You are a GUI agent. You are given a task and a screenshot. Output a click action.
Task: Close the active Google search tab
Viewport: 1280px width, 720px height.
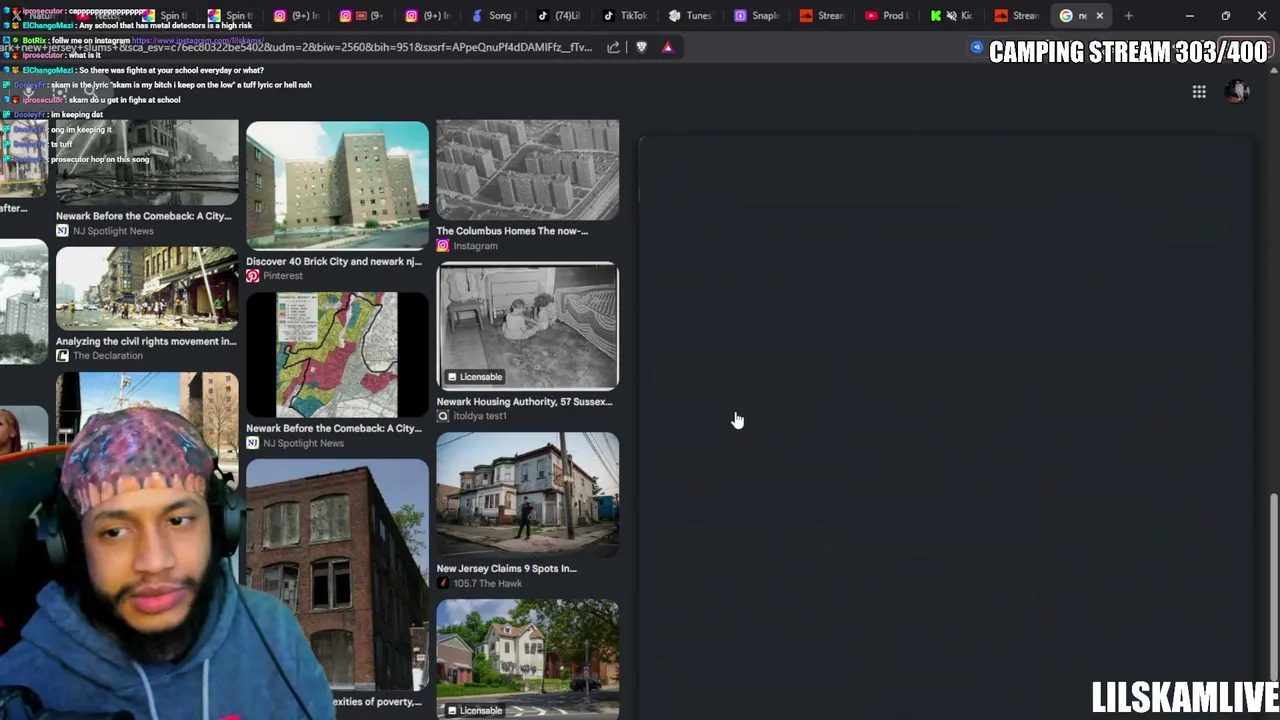tap(1100, 16)
